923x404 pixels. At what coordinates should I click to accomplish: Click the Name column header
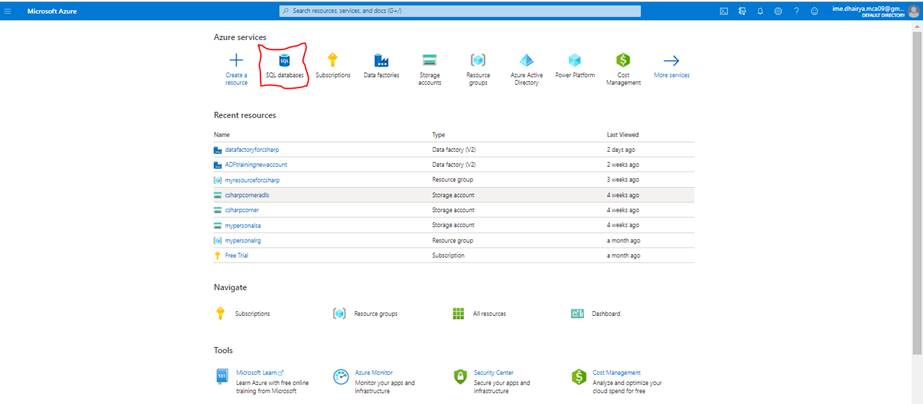pyautogui.click(x=221, y=135)
